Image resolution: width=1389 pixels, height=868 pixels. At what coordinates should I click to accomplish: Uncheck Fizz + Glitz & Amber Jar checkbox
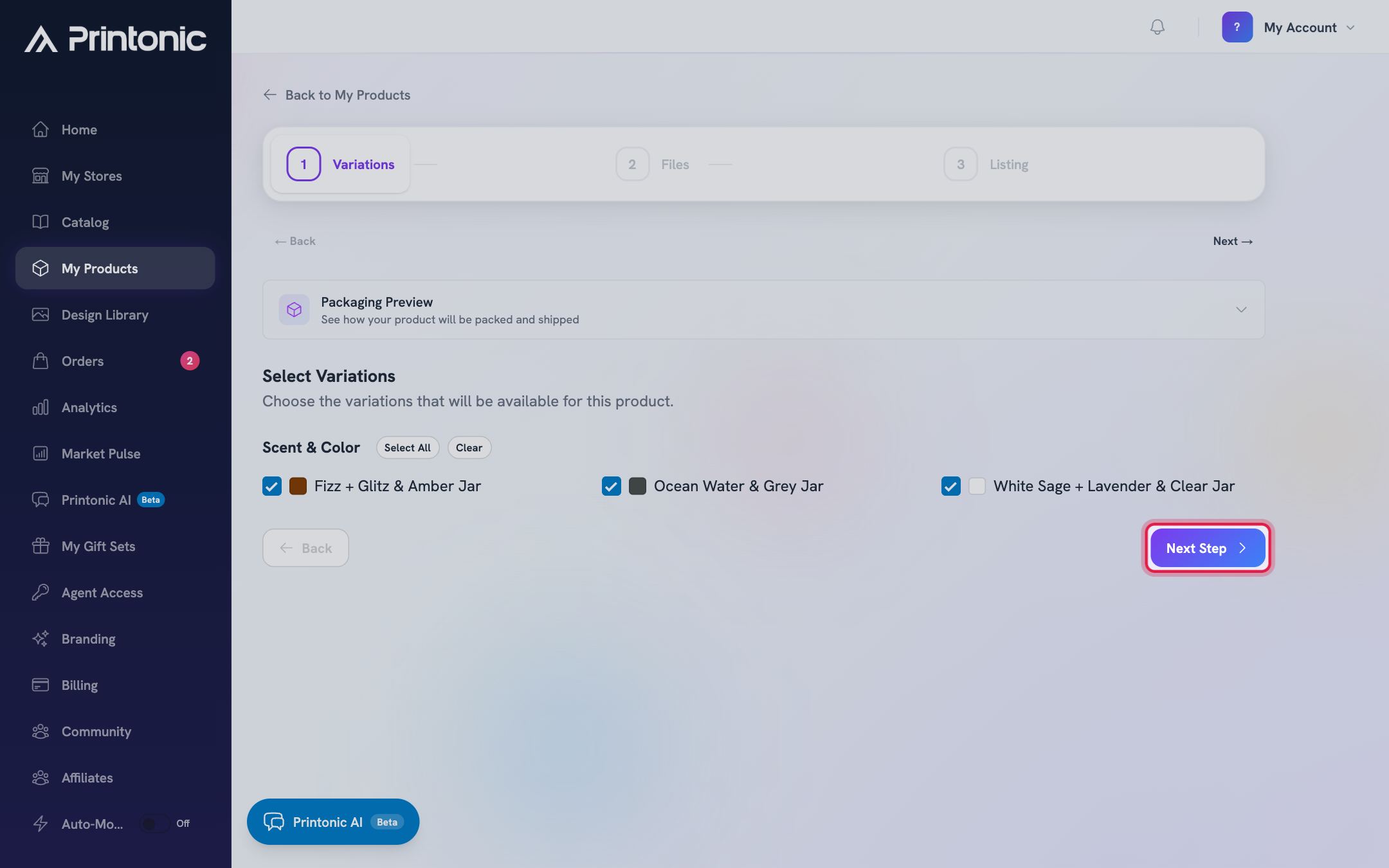(x=272, y=486)
